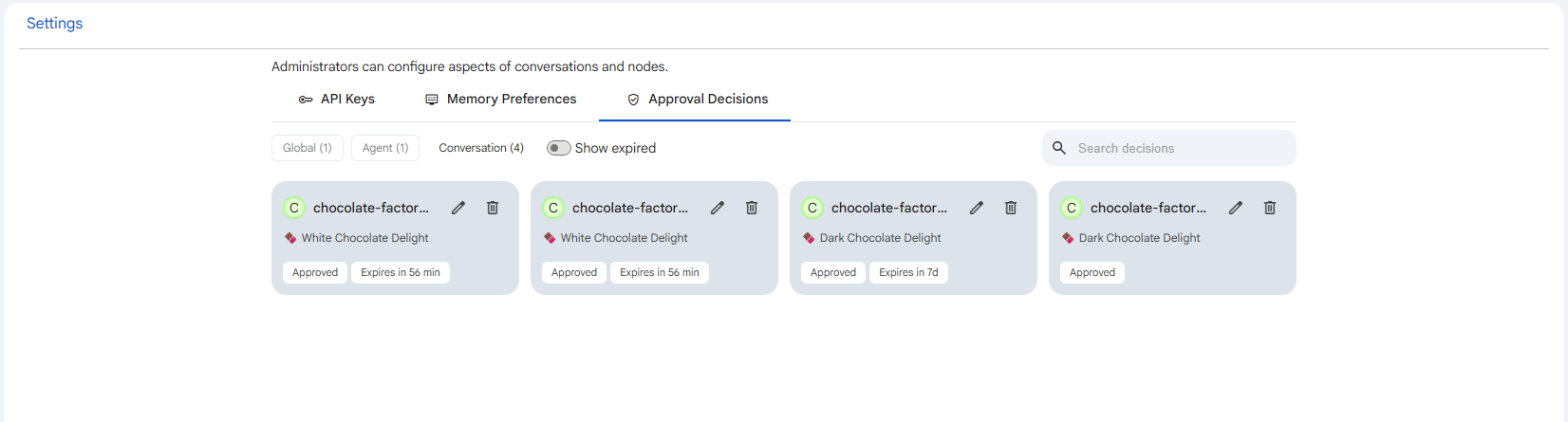Select the Conversation (4) filter

tap(481, 148)
